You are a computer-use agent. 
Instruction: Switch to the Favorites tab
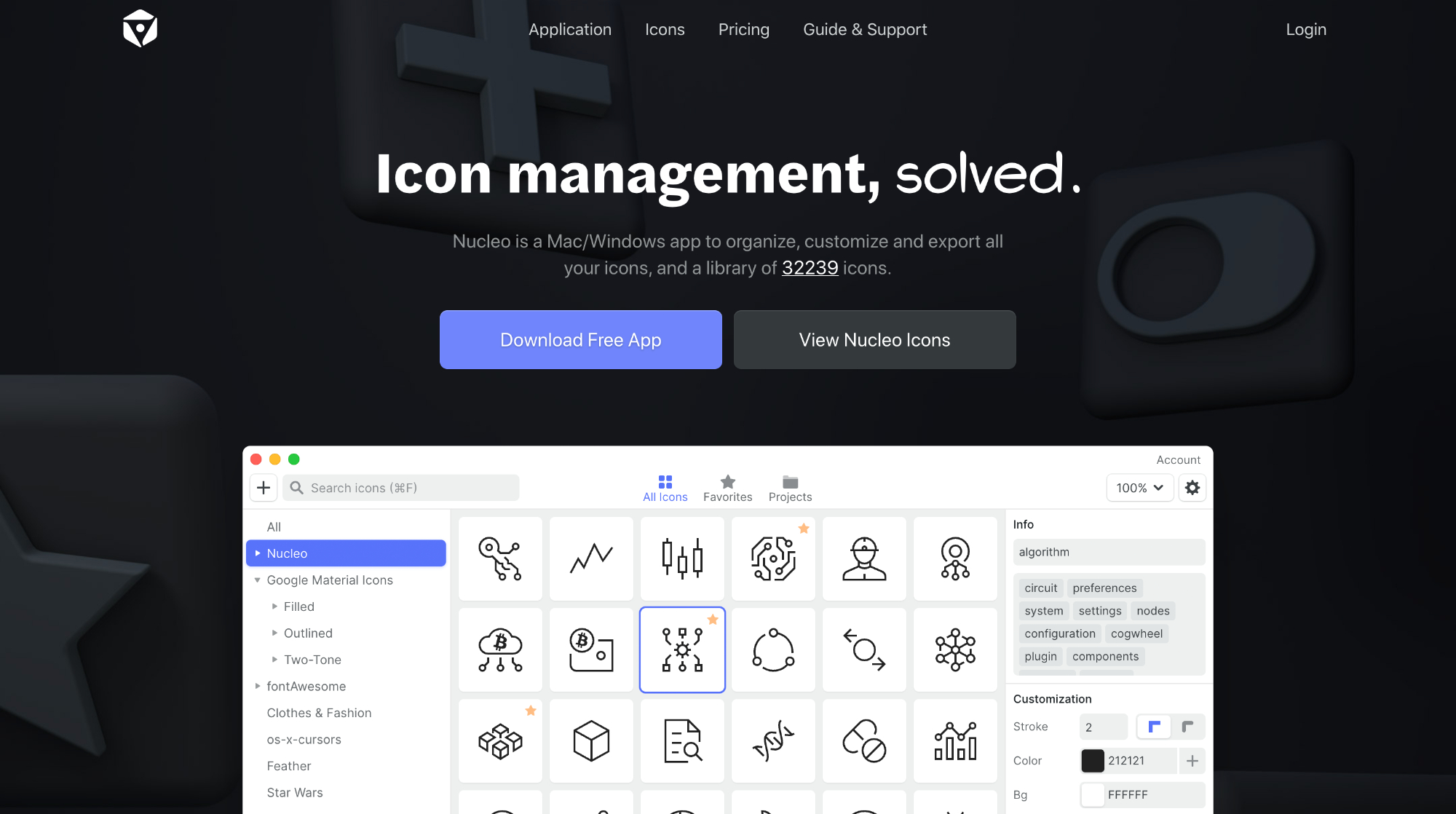[728, 487]
